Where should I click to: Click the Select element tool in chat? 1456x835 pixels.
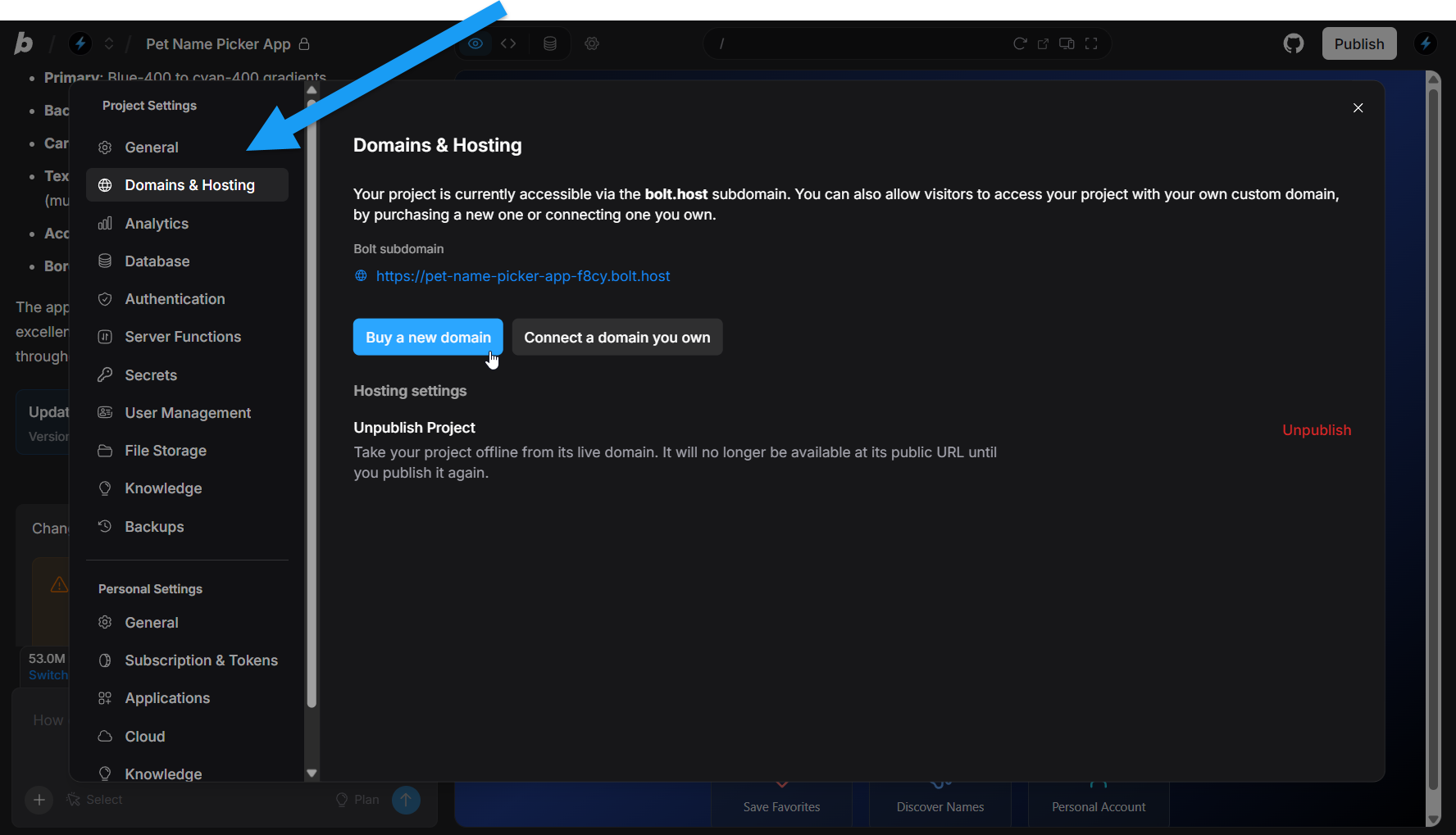click(94, 800)
